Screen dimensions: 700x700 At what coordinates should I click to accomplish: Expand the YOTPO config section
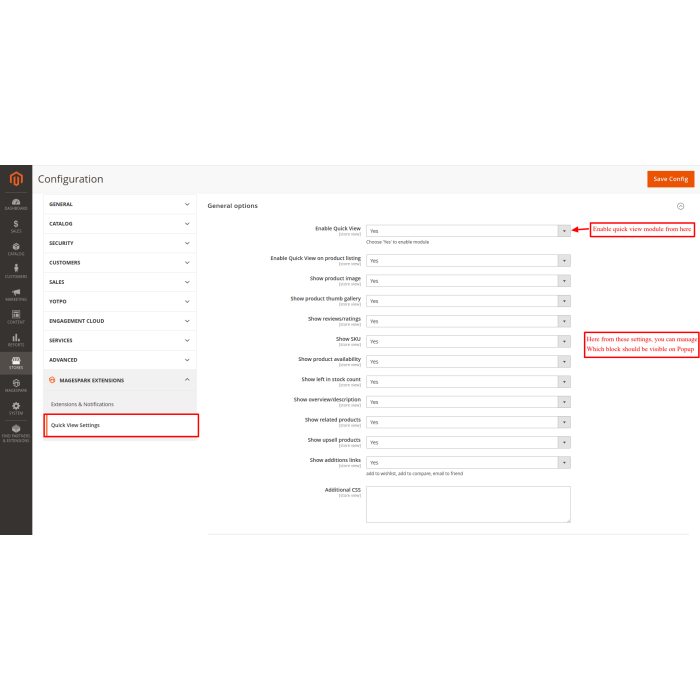pos(120,301)
